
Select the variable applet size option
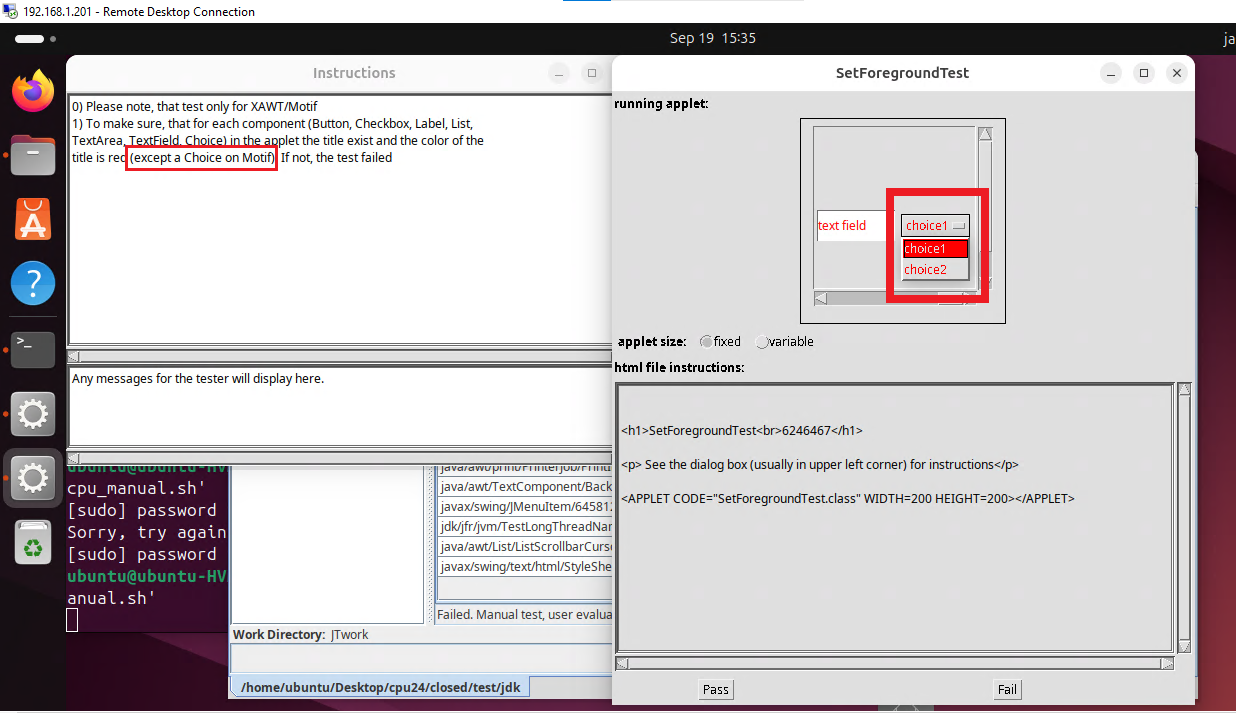tap(762, 342)
